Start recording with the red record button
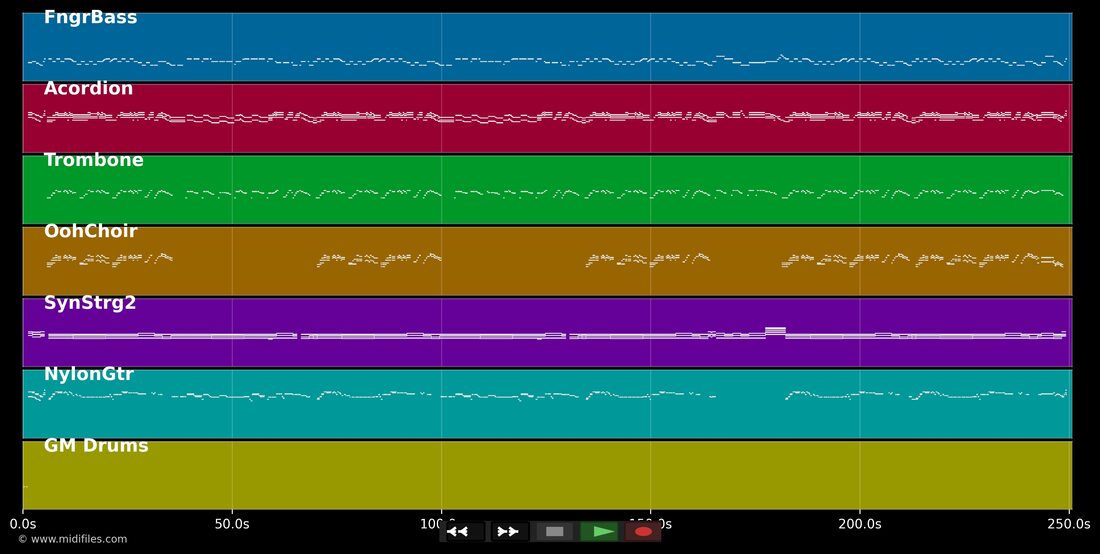1100x554 pixels. tap(643, 532)
